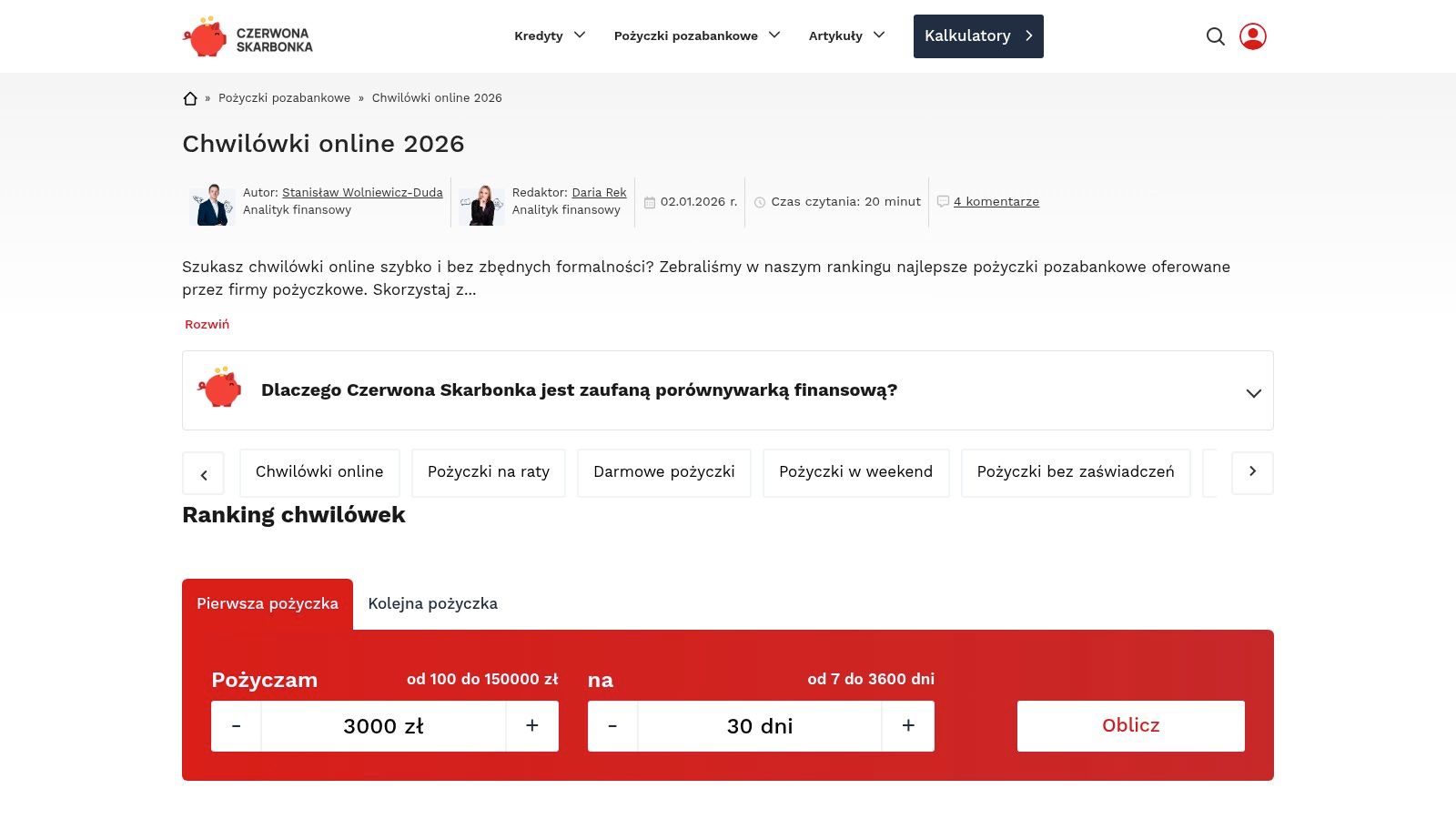Expand the trusted comparison site accordion
1456x819 pixels.
(728, 390)
